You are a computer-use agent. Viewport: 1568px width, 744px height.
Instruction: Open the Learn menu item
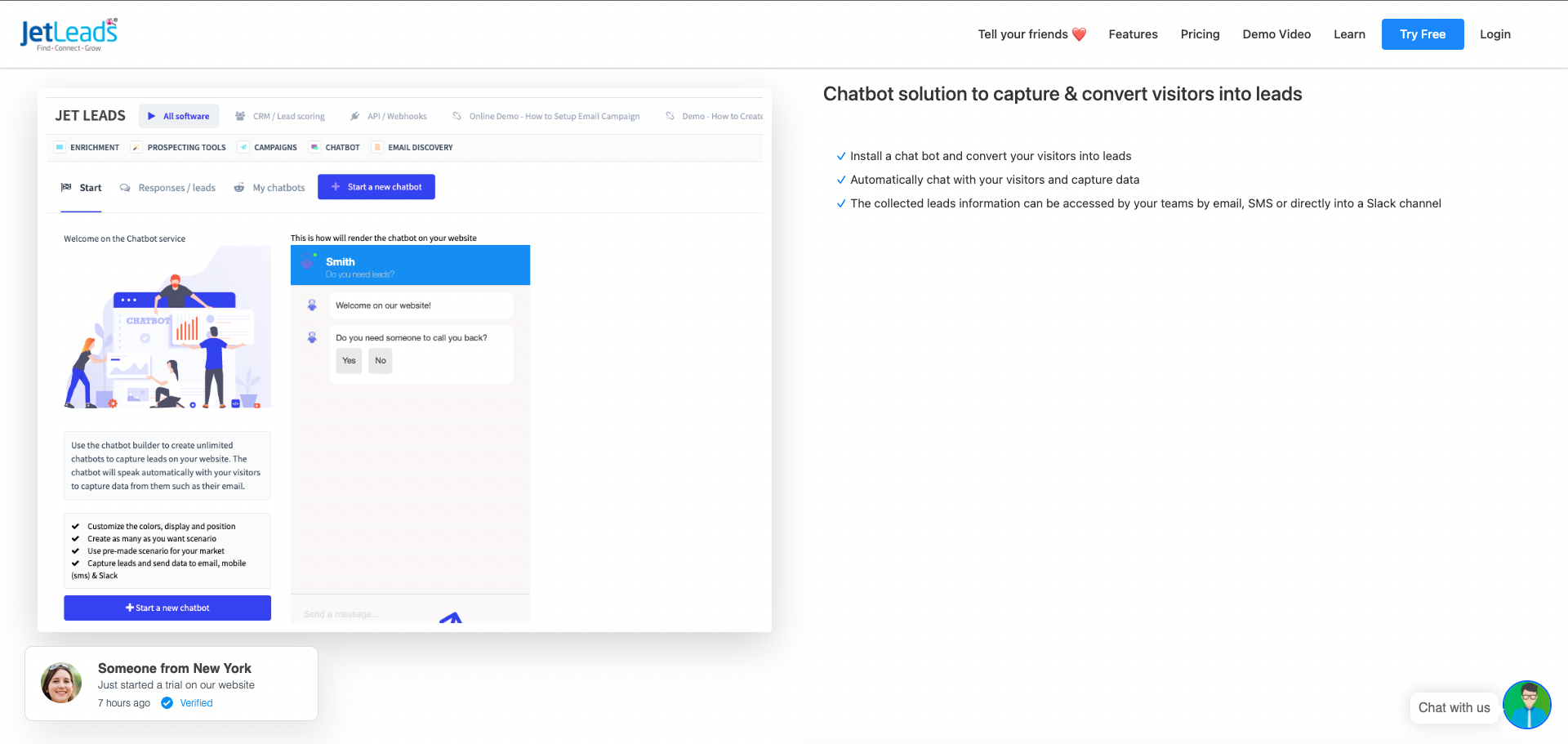click(1349, 34)
